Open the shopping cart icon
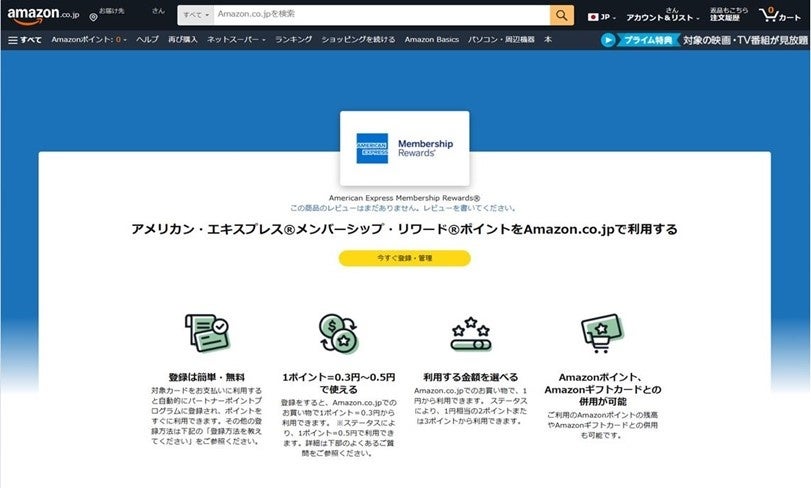Screen dimensions: 811x488 769,15
